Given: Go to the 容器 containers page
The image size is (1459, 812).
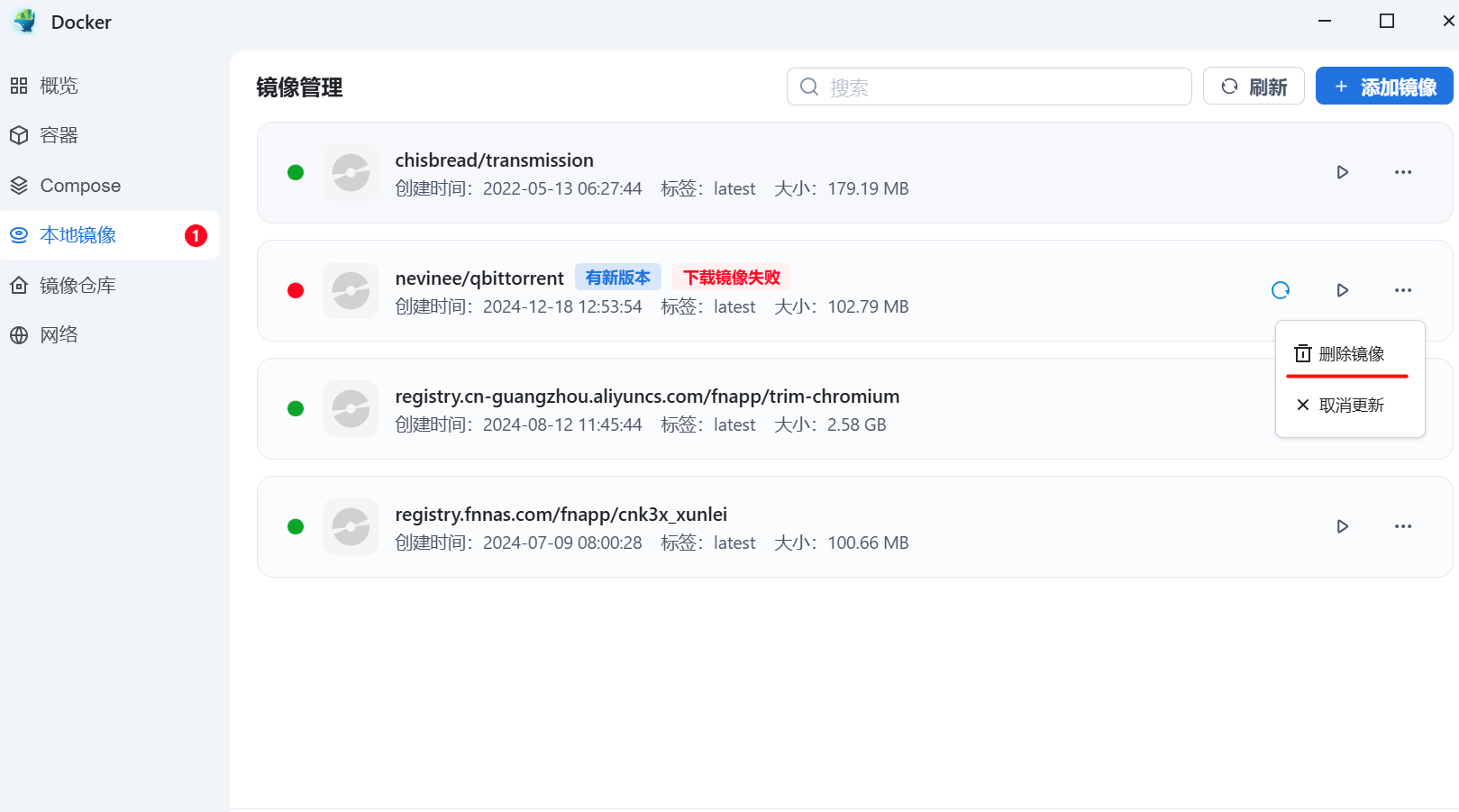Looking at the screenshot, I should click(x=109, y=135).
